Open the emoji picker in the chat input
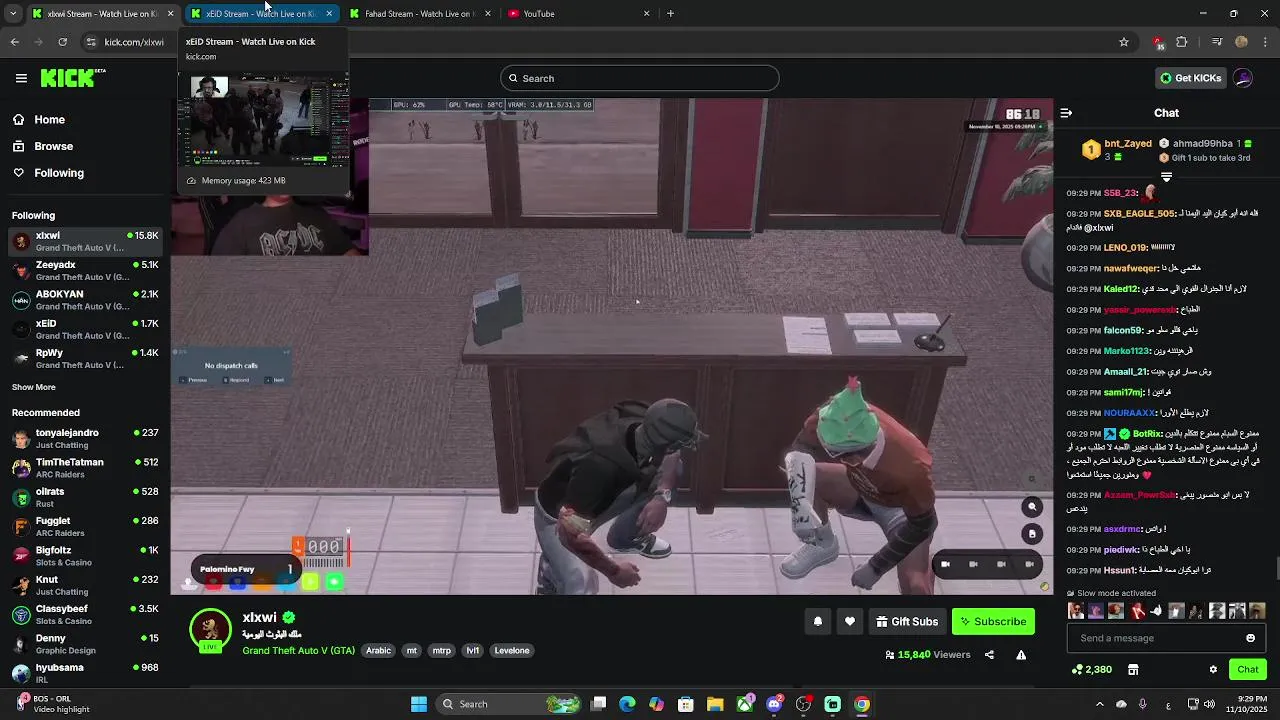 coord(1250,638)
